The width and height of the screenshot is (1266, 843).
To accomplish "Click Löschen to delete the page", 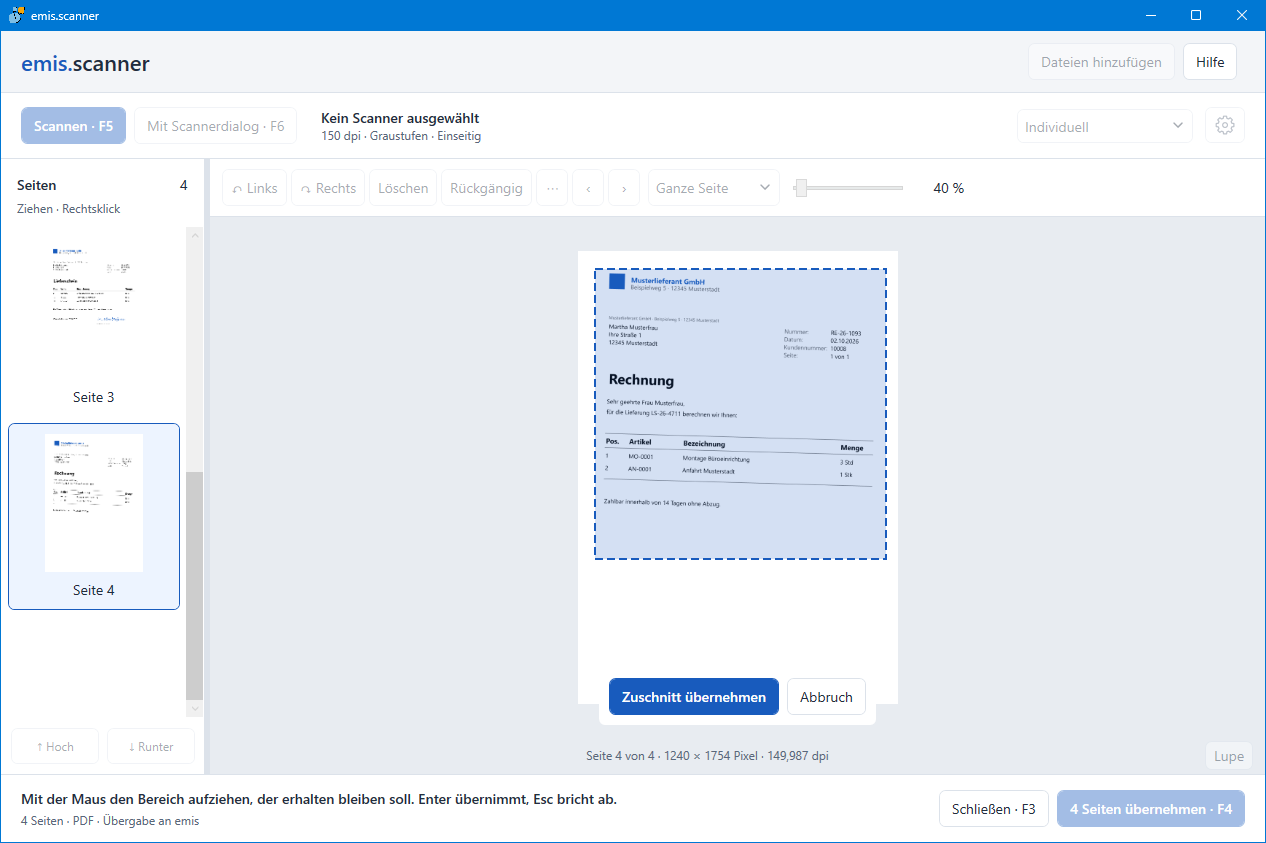I will click(x=403, y=188).
